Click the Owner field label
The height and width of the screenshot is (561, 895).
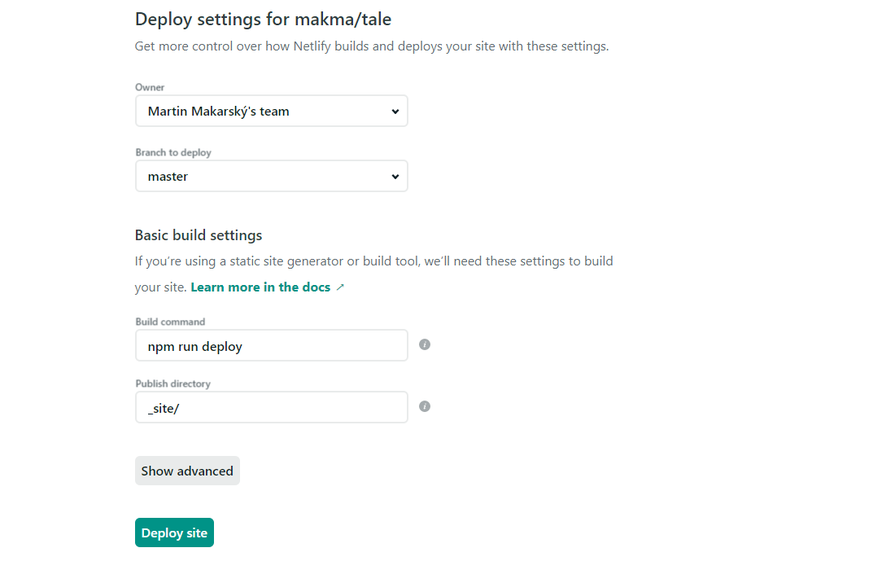tap(150, 88)
